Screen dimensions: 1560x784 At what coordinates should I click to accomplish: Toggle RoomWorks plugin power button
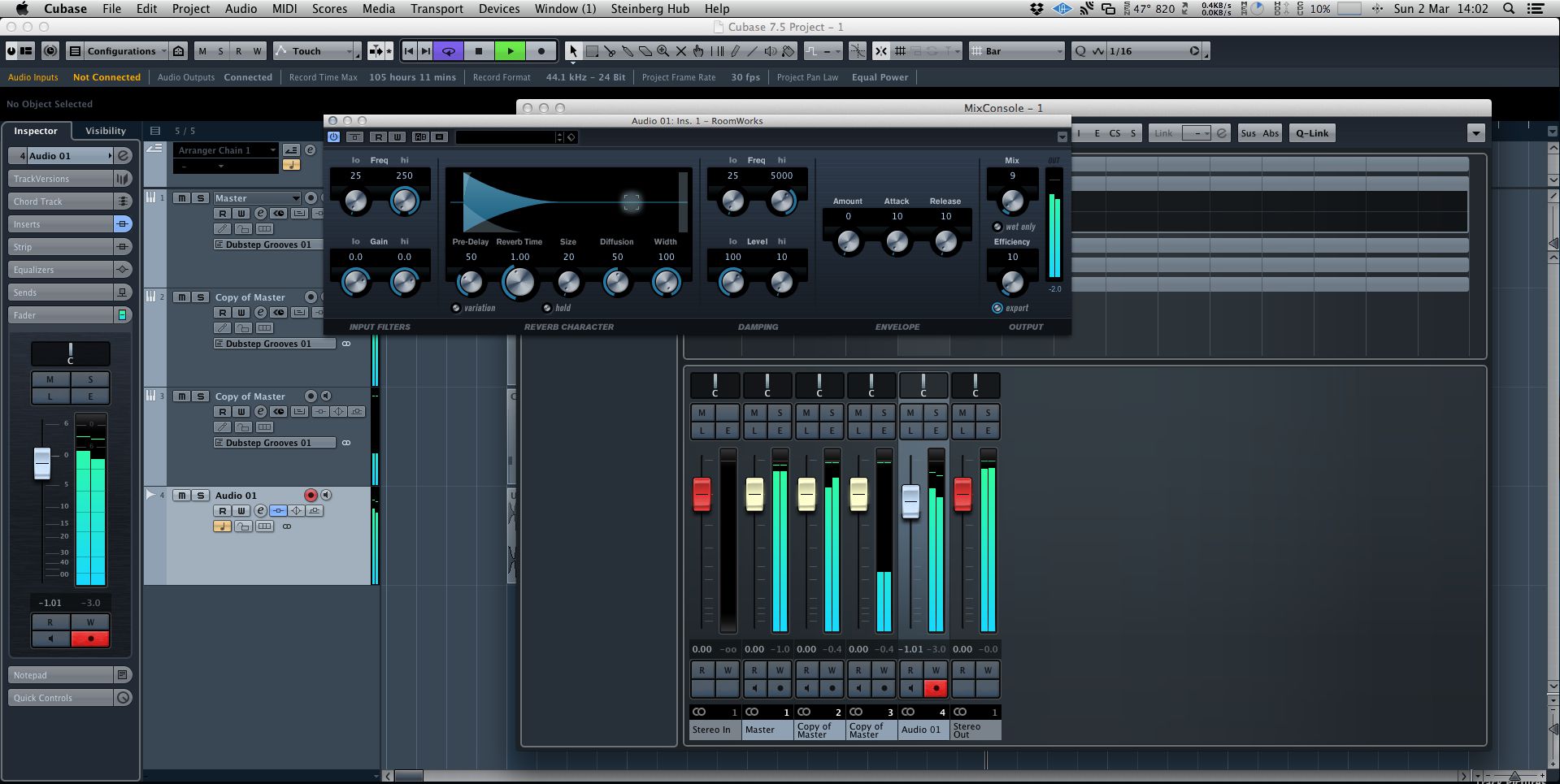click(x=333, y=136)
